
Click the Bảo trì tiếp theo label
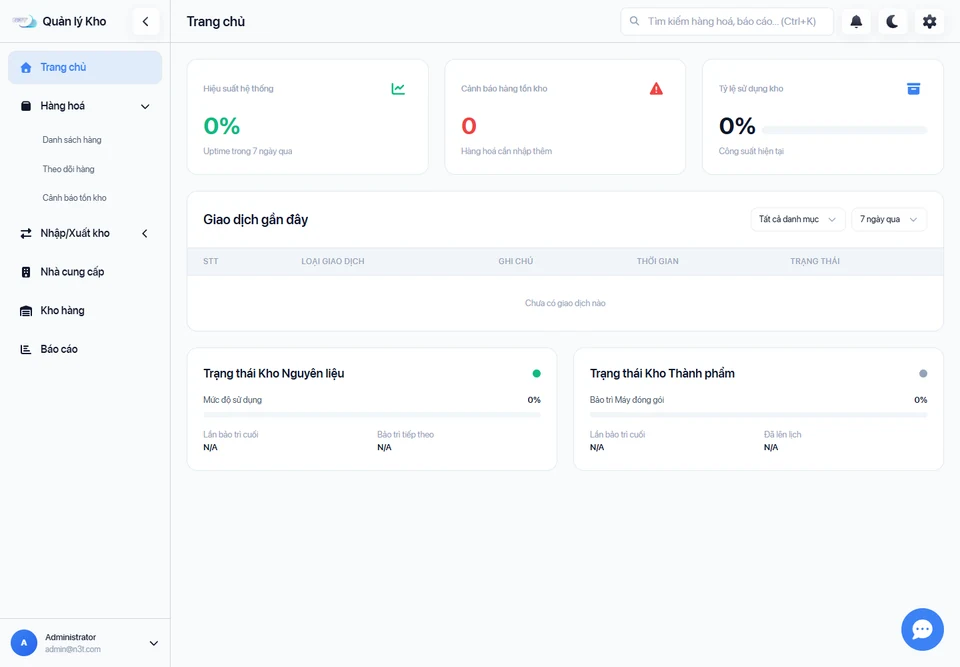click(x=405, y=434)
